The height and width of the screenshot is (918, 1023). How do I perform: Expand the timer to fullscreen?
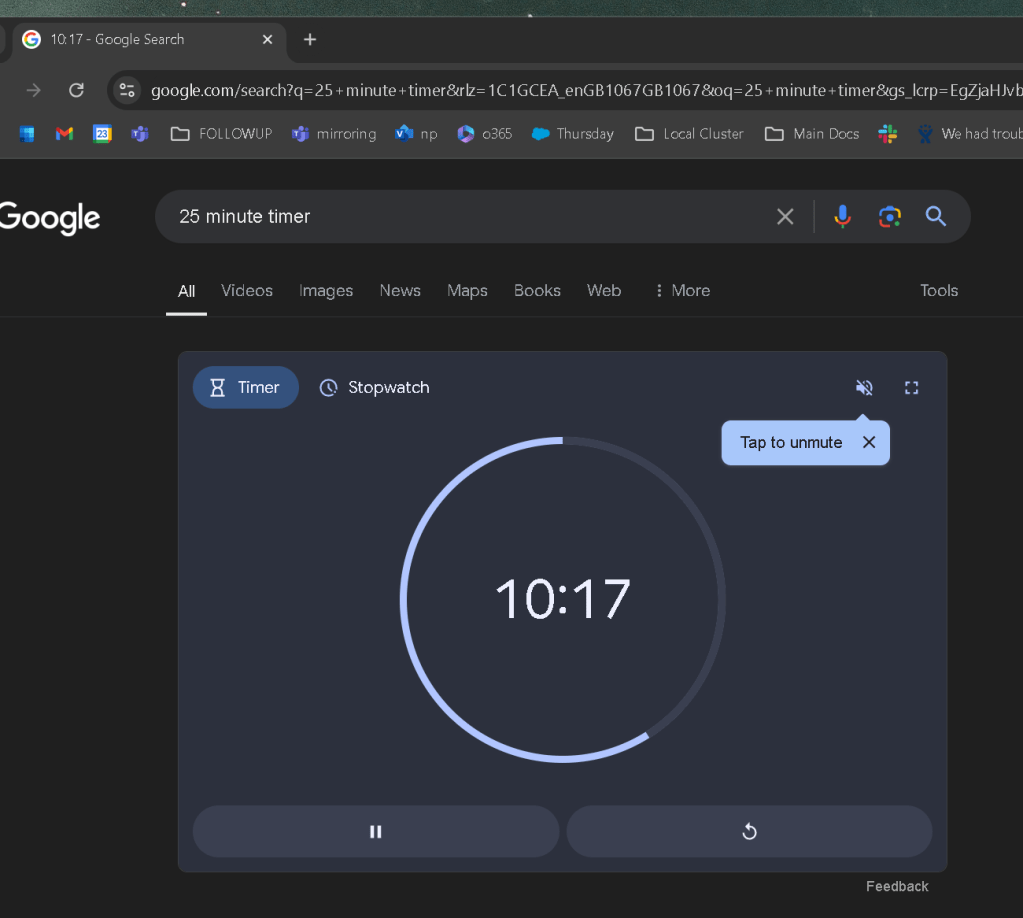pos(911,388)
